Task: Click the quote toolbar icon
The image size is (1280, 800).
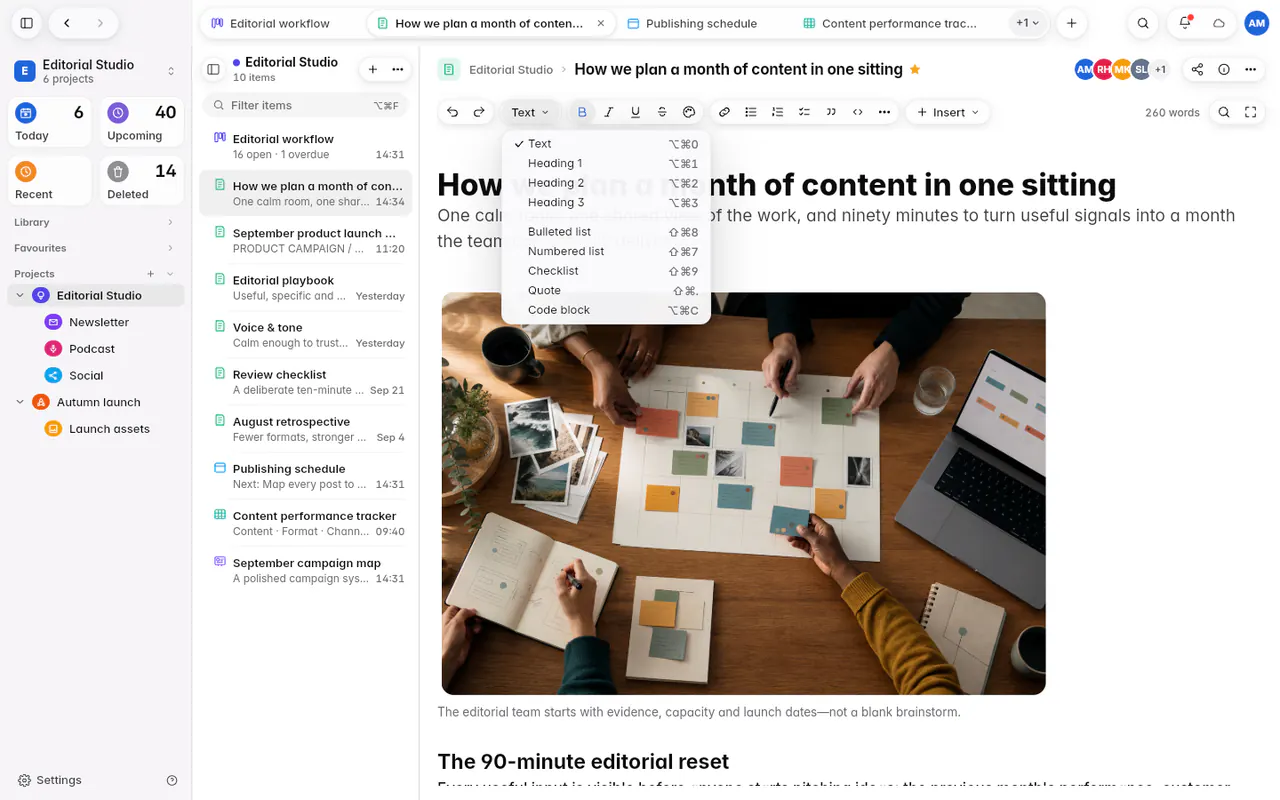Action: (831, 112)
